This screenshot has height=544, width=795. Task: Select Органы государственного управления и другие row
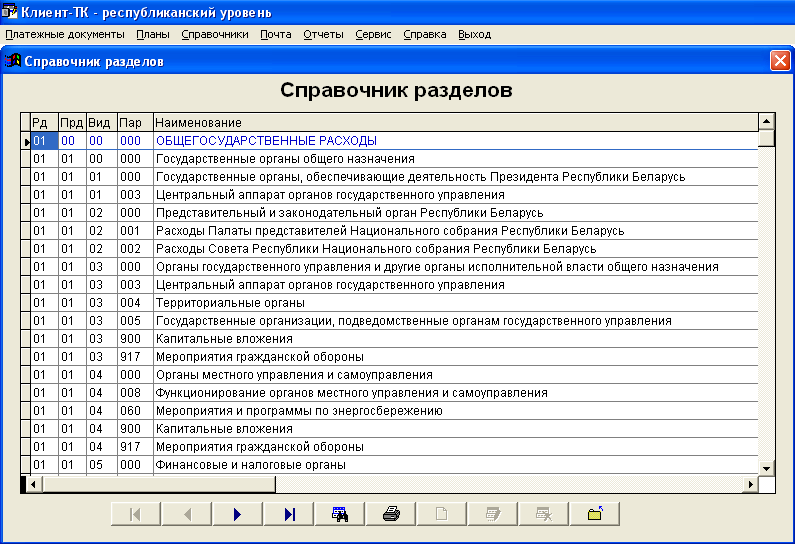(394, 267)
